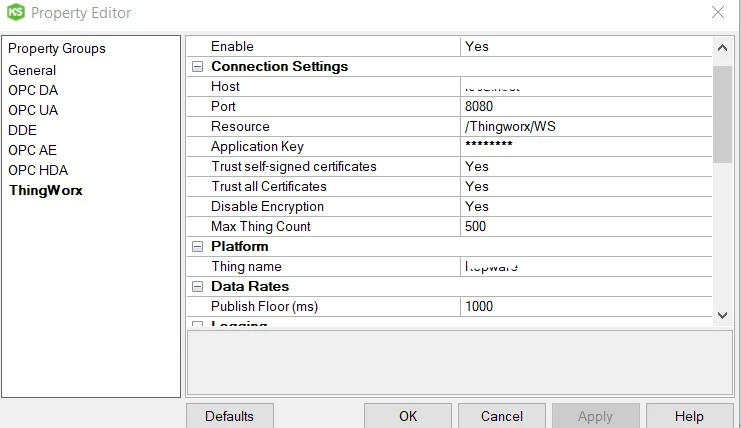The image size is (741, 428).
Task: Collapse the Data Rates section
Action: (x=198, y=286)
